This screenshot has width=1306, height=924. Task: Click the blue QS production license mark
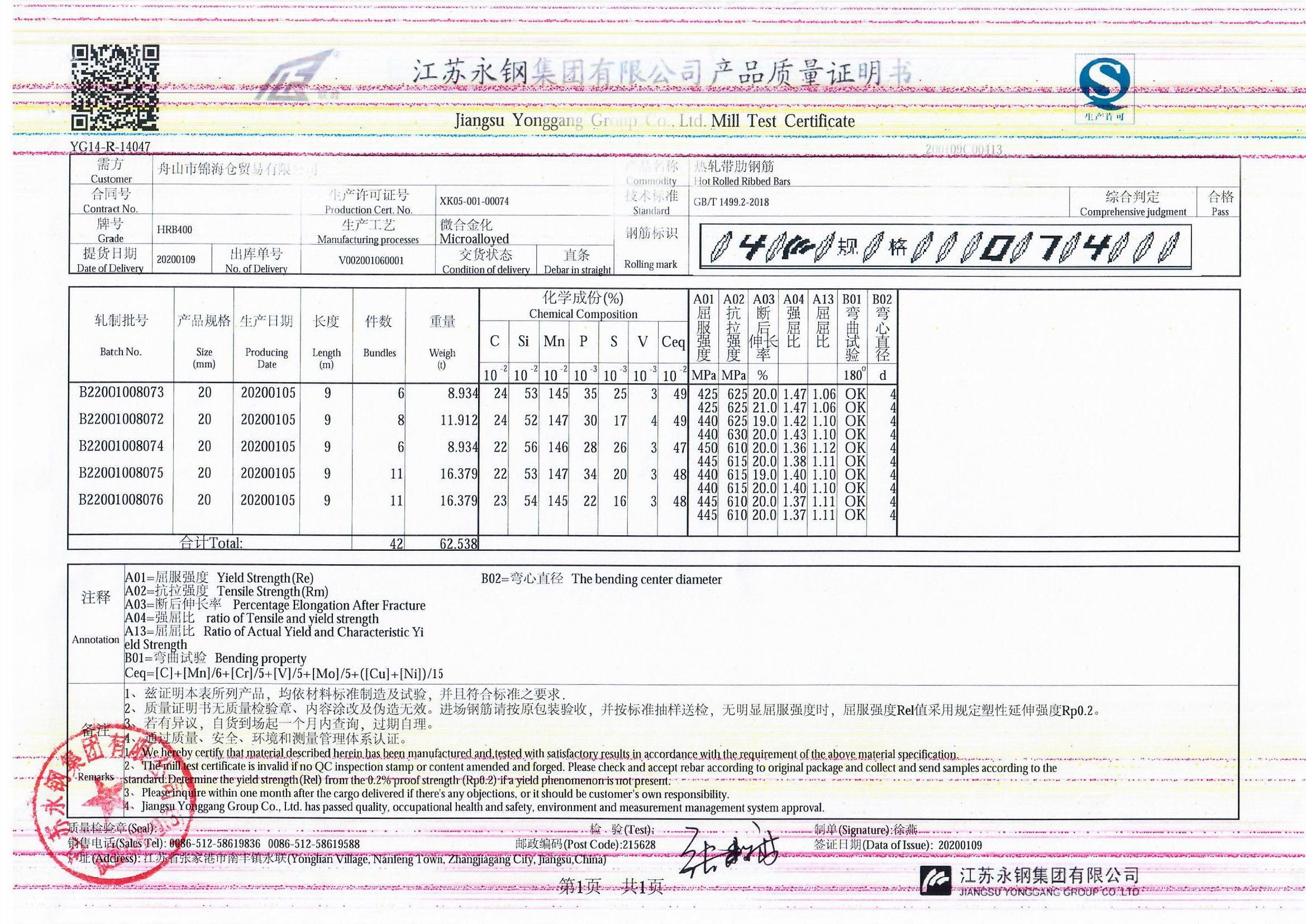point(1105,89)
